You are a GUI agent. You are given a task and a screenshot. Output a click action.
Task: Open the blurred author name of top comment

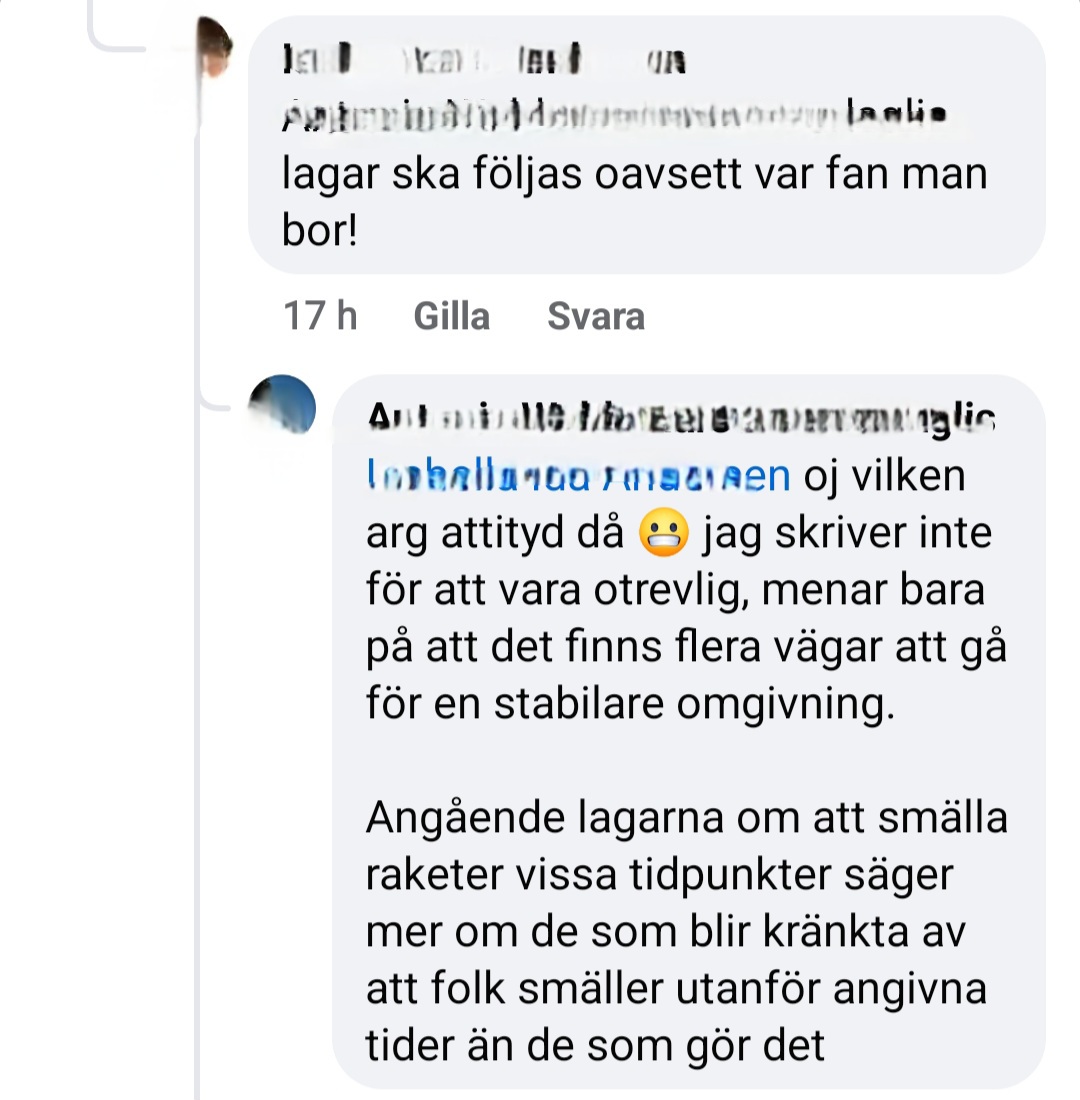484,59
